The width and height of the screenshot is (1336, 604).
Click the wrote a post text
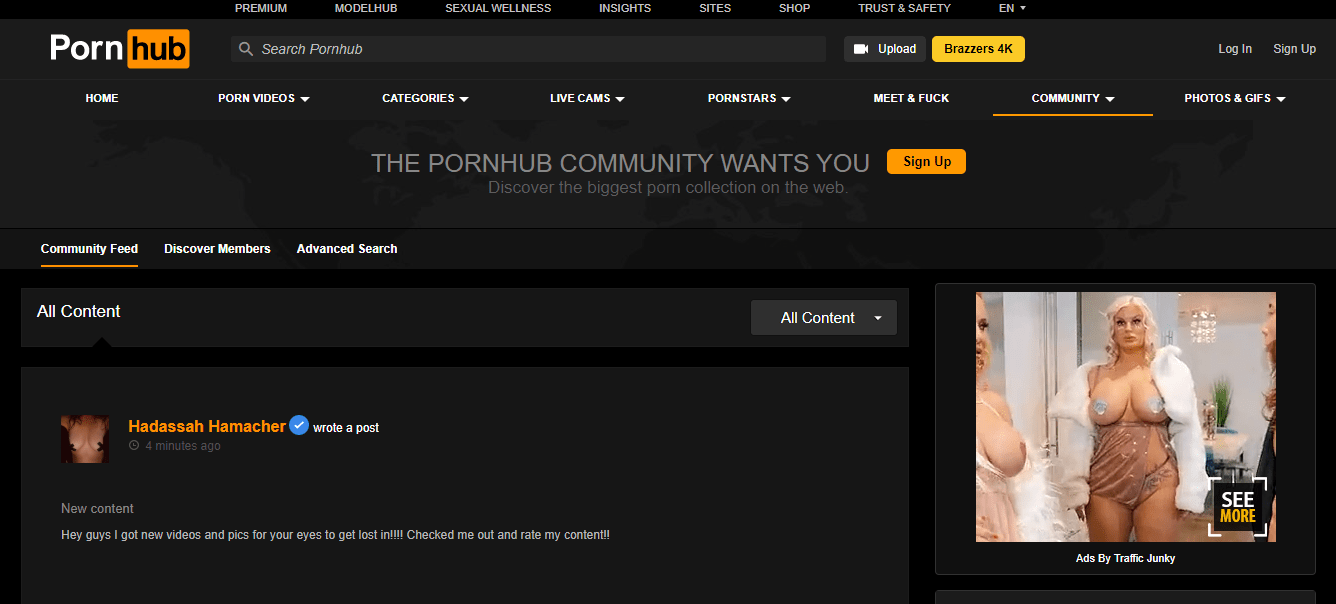(346, 428)
